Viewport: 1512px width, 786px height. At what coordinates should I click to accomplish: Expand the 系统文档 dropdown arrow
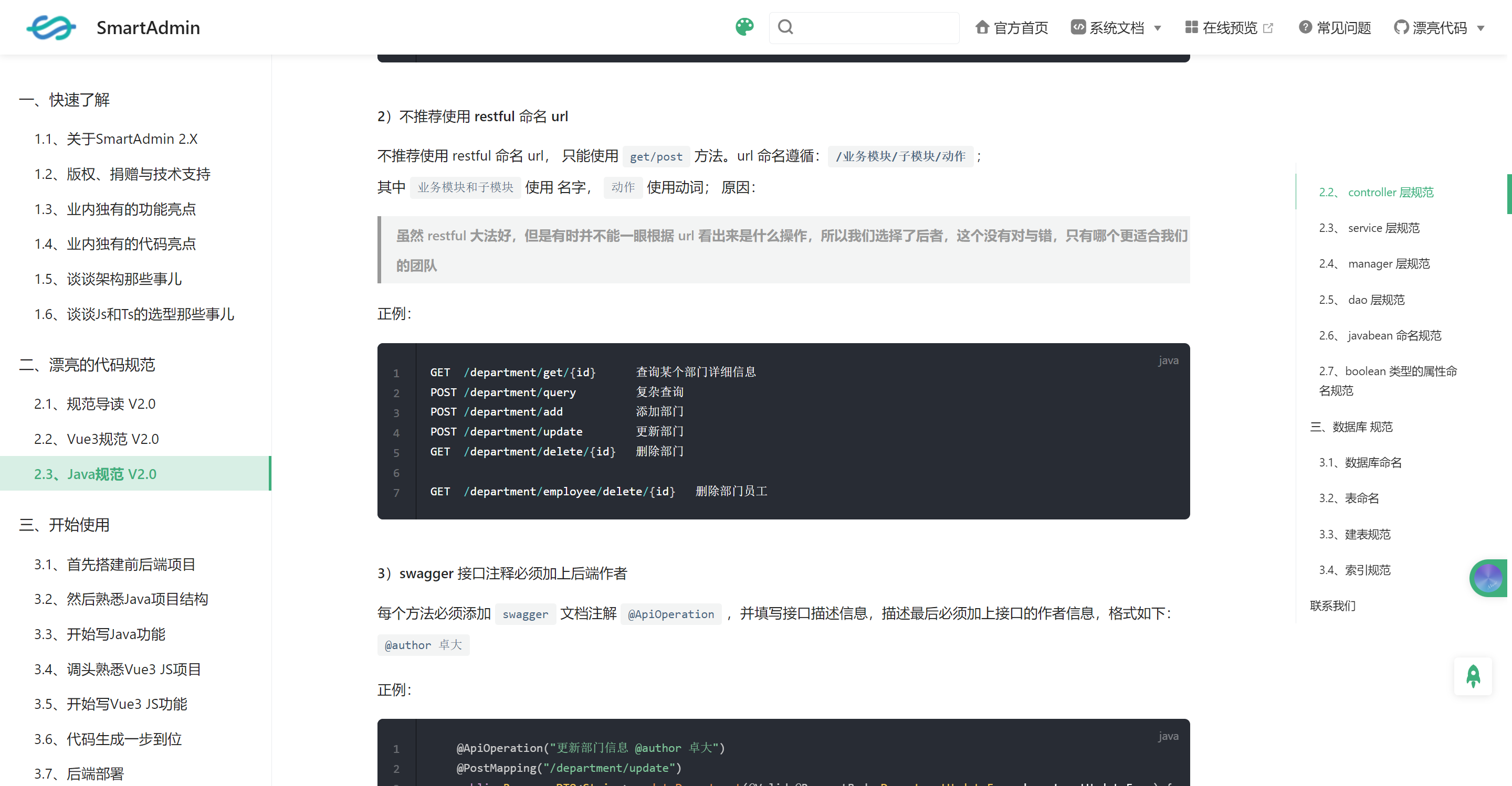(x=1158, y=28)
